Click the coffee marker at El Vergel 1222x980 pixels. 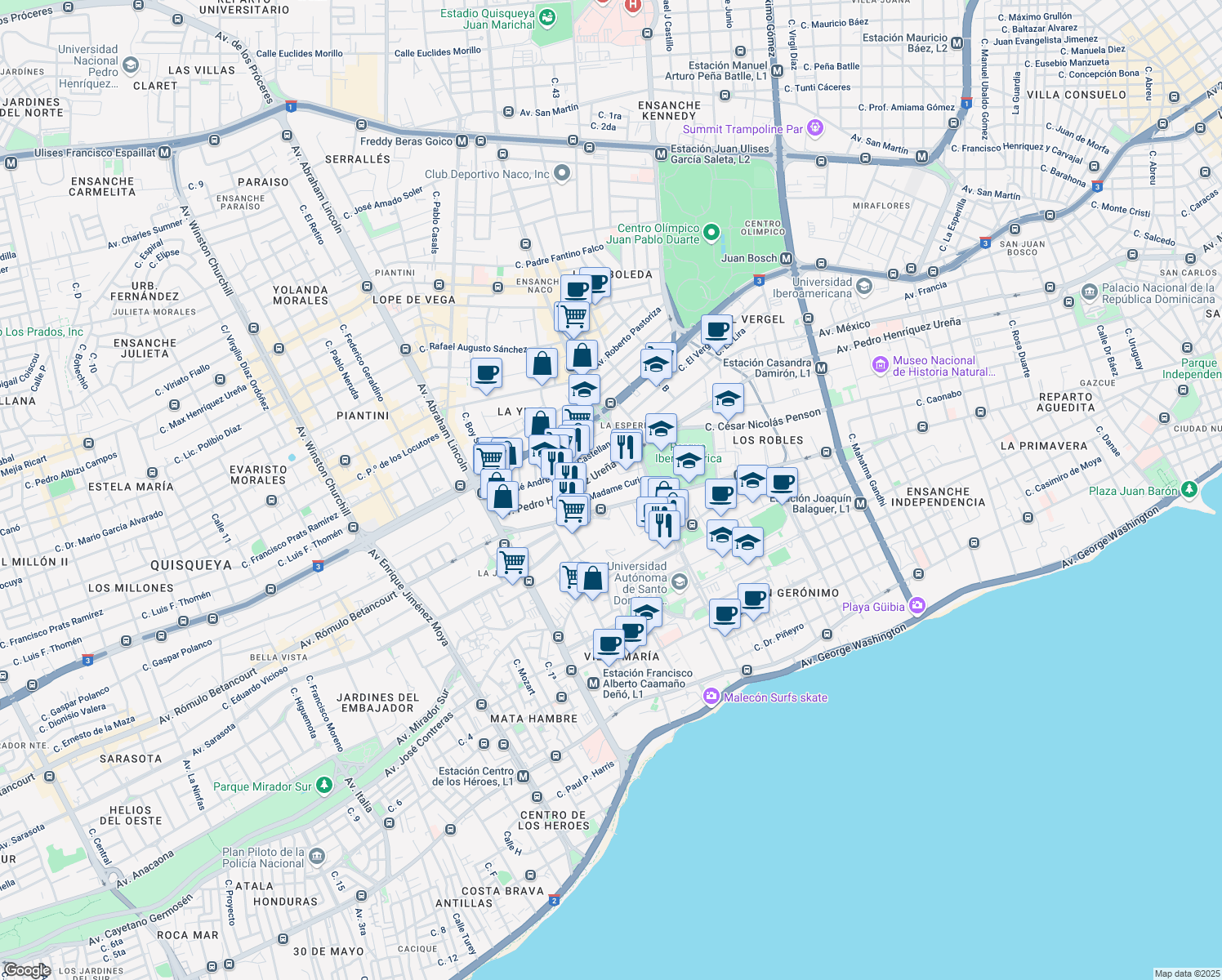(x=716, y=331)
